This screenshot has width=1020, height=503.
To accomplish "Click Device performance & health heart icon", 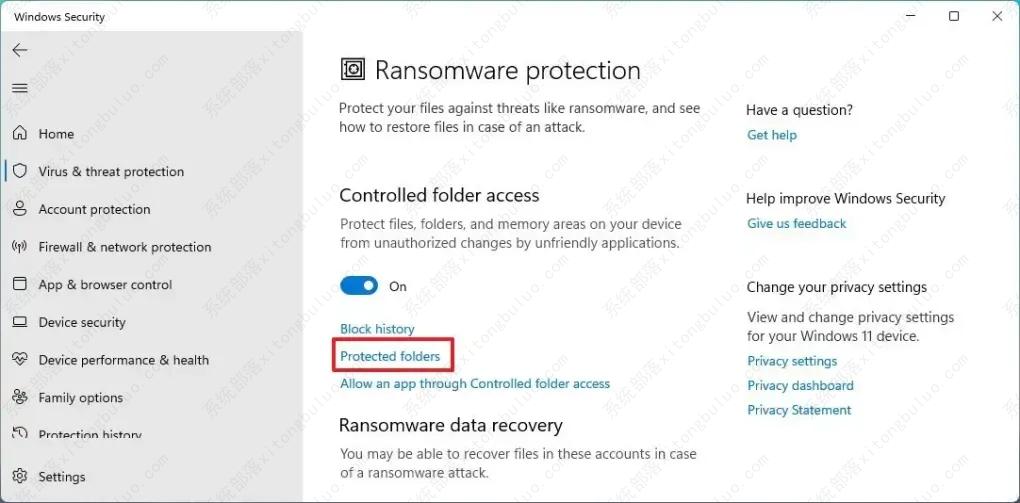I will click(x=20, y=360).
